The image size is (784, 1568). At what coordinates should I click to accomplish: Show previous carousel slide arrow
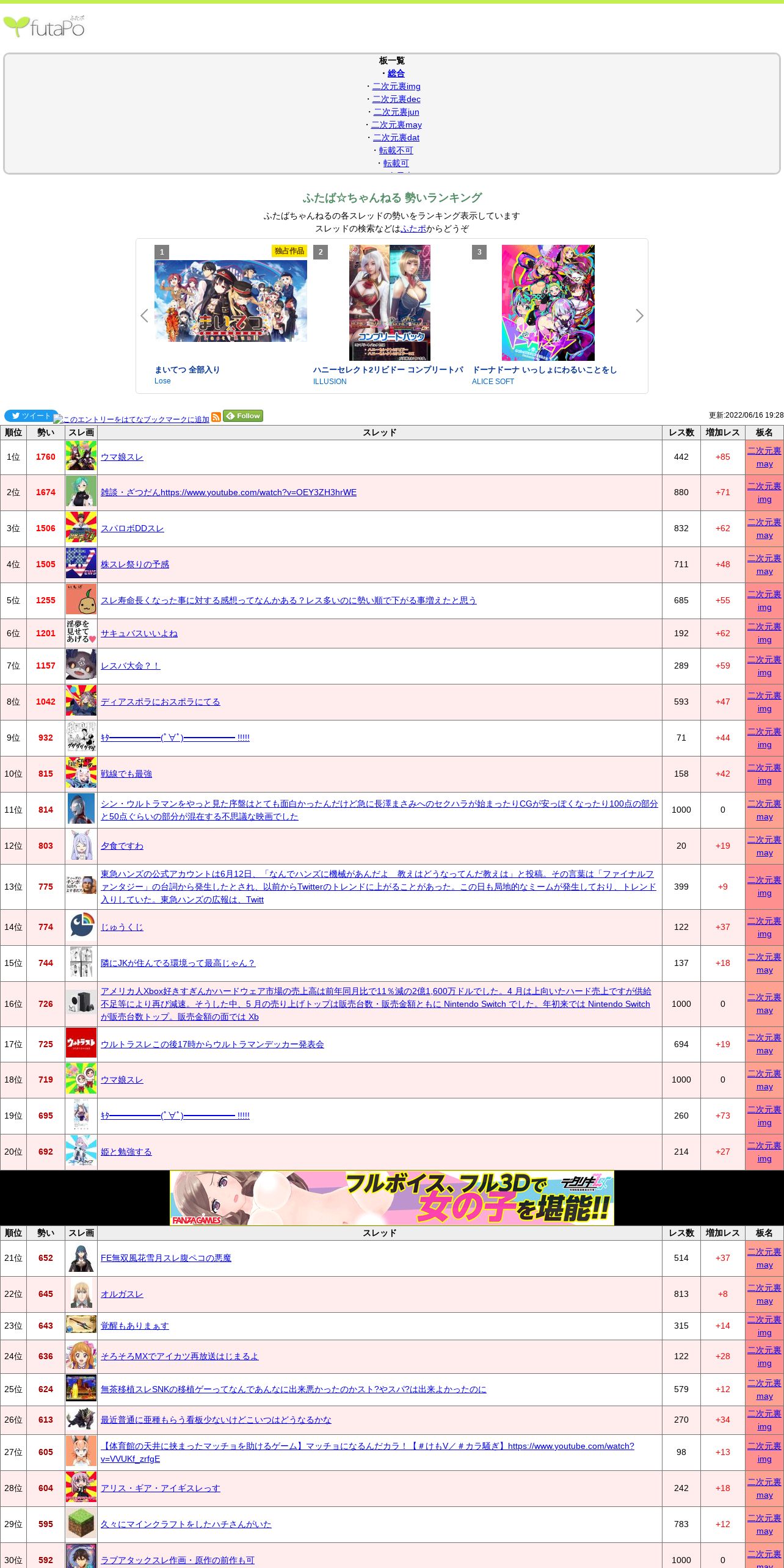pos(144,316)
